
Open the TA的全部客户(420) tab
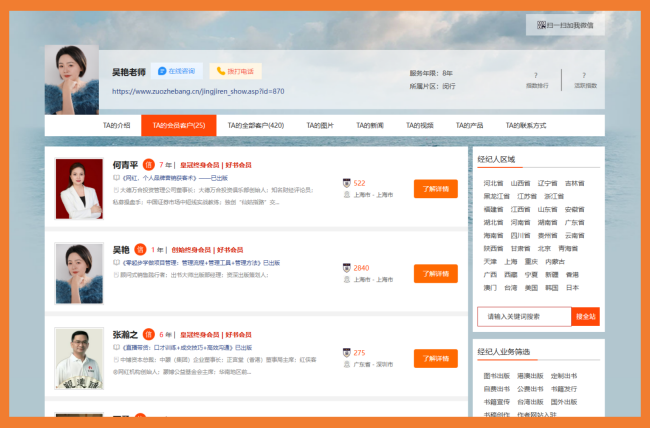(x=256, y=125)
